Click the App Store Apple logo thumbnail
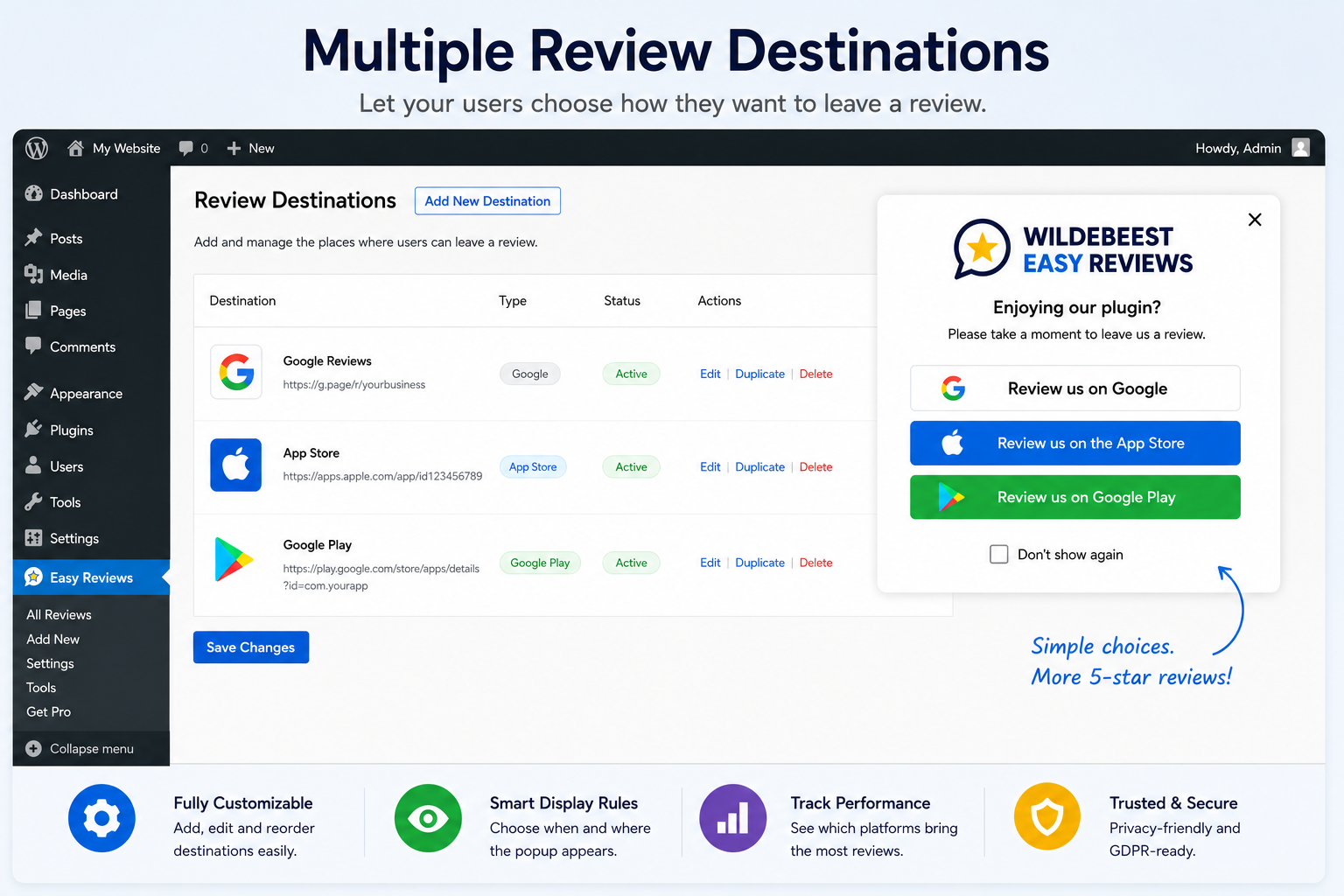Viewport: 1344px width, 896px height. point(236,465)
